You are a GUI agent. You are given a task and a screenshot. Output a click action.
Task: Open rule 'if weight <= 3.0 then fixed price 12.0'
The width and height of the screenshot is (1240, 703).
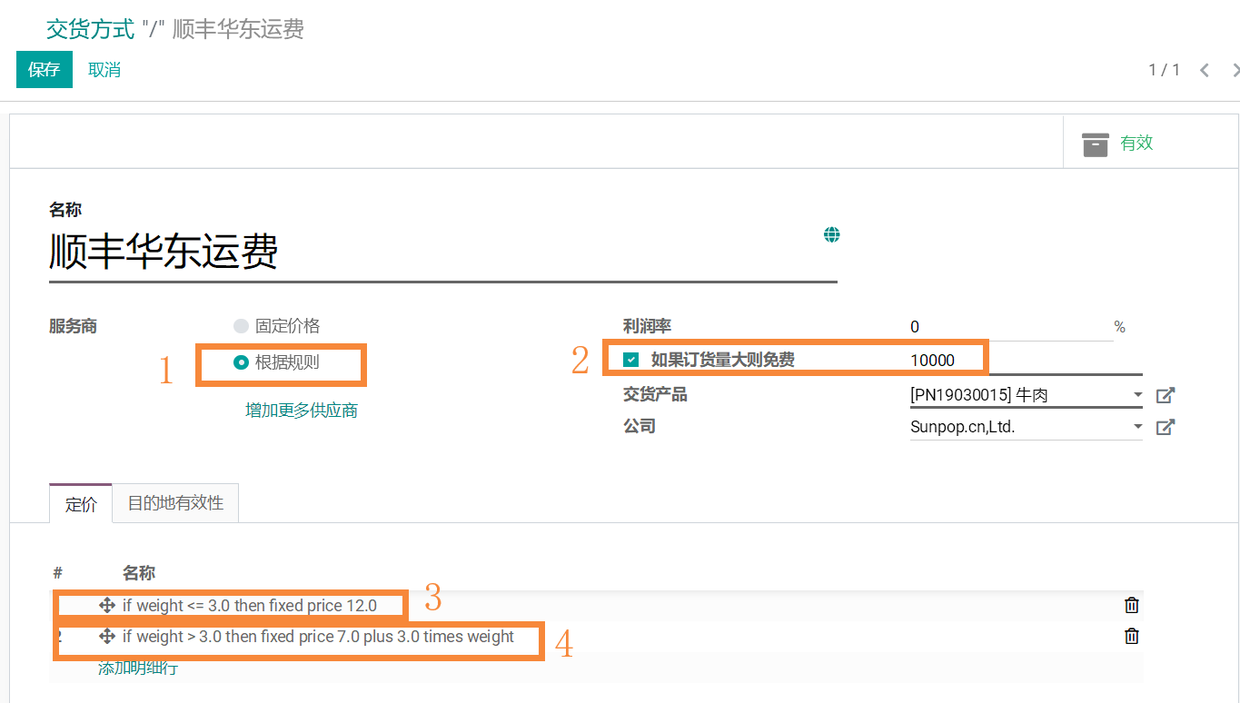(x=250, y=605)
